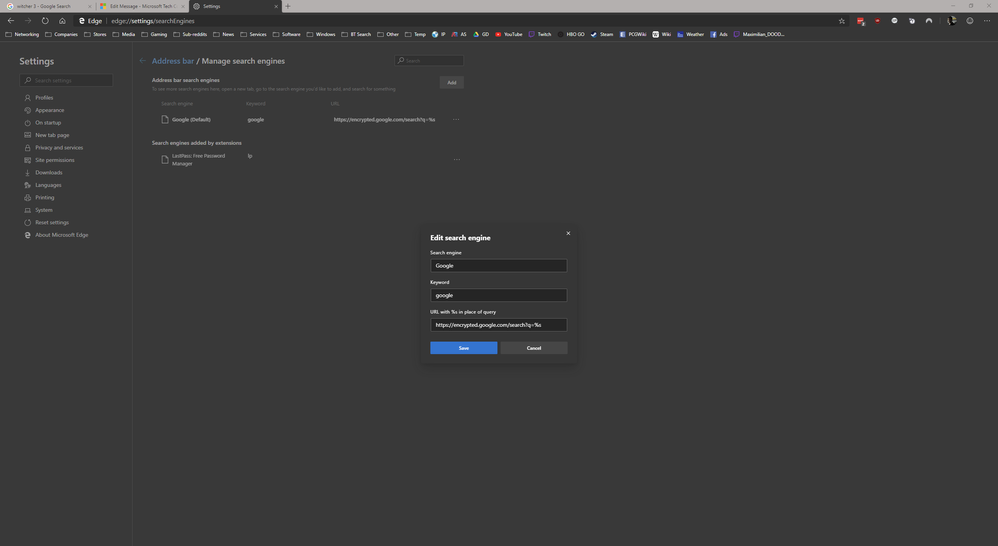Image resolution: width=998 pixels, height=546 pixels.
Task: Click the browser Back arrow
Action: coord(11,21)
